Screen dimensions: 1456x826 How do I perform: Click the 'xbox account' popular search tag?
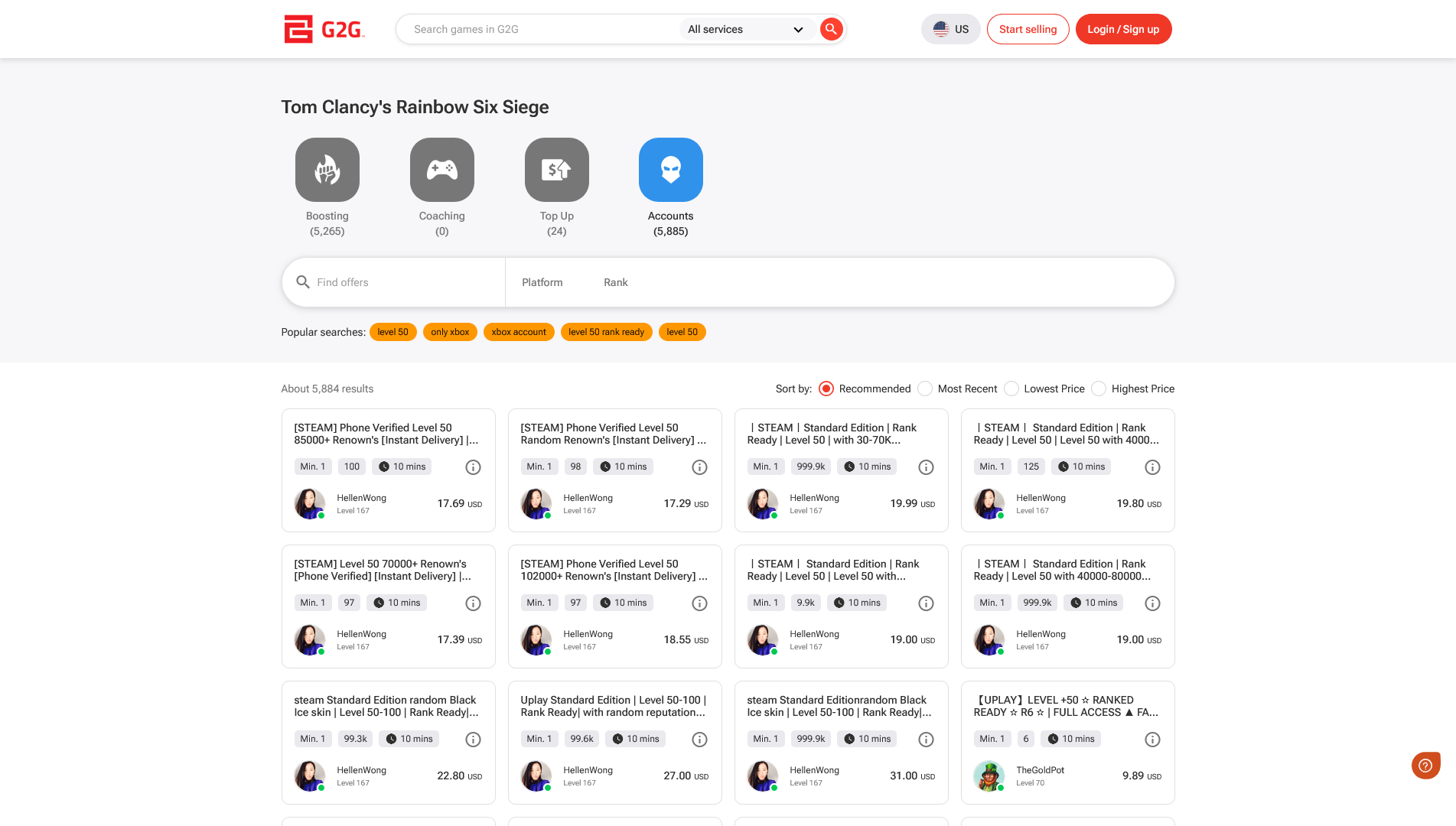pos(519,332)
